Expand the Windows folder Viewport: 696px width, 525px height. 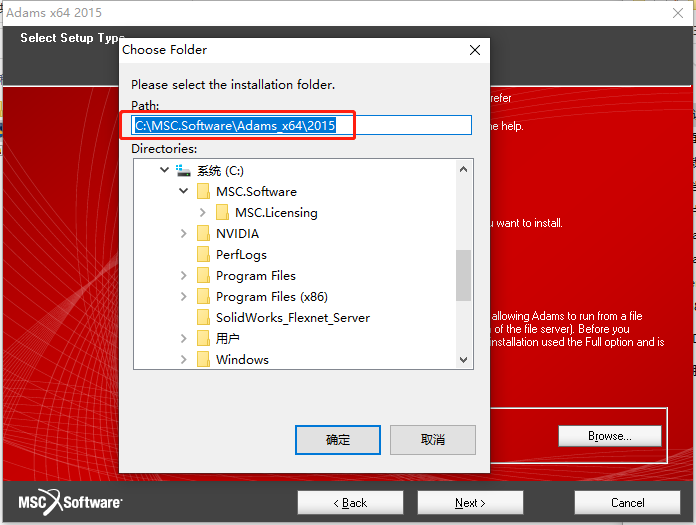click(x=184, y=359)
